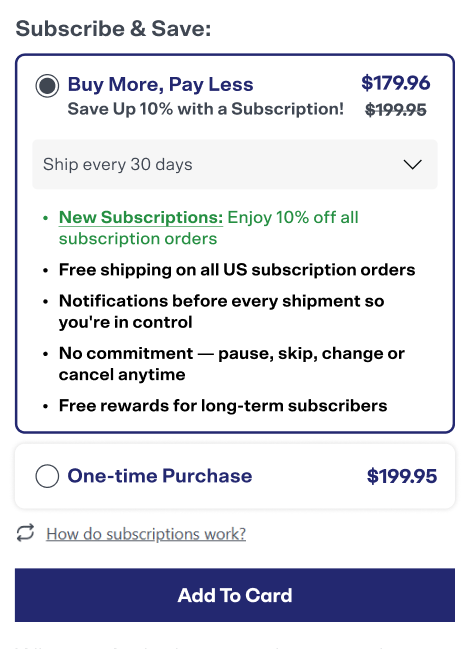Choose the One-time Purchase radio button
Viewport: 469px width, 649px height.
click(x=47, y=476)
